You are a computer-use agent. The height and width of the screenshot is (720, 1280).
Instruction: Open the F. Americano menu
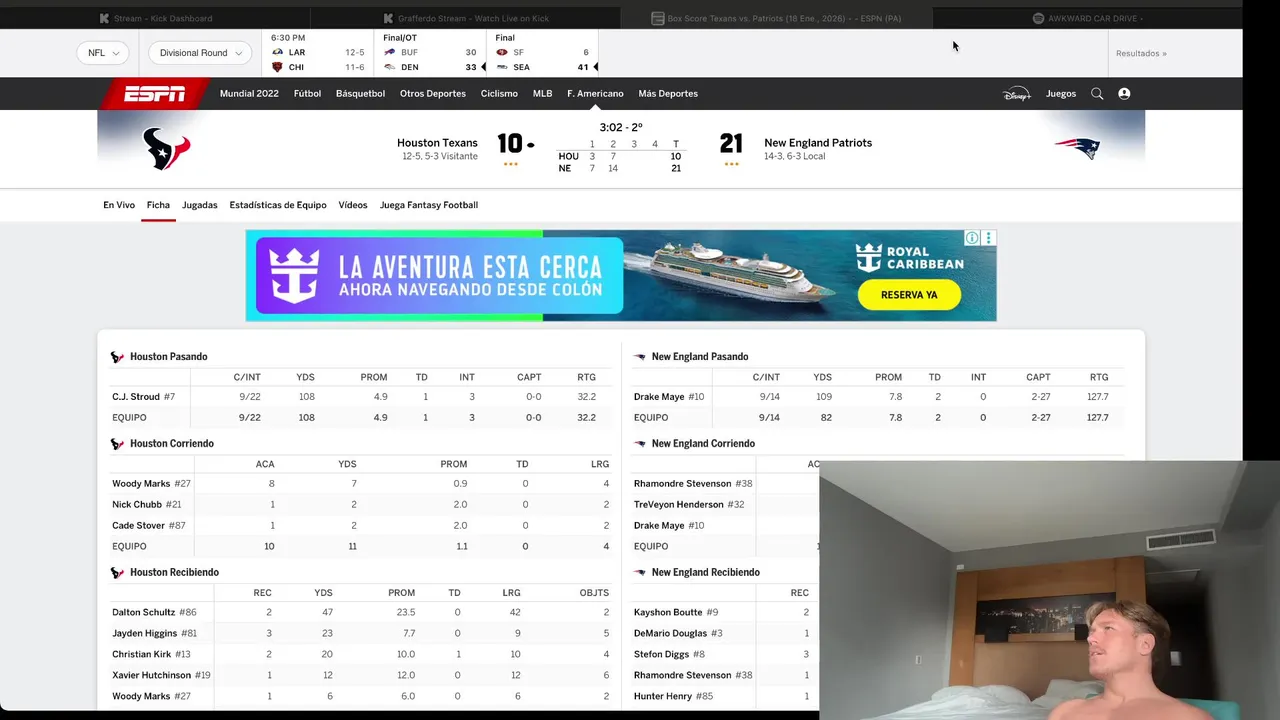click(595, 94)
